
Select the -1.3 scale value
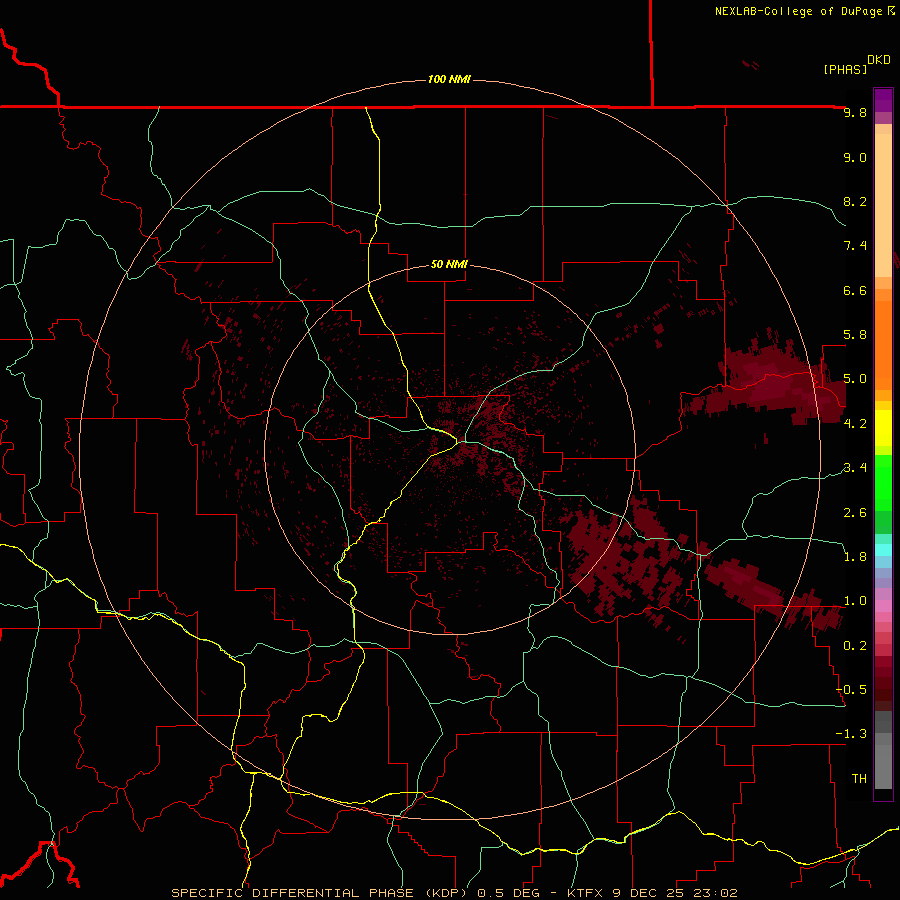851,734
